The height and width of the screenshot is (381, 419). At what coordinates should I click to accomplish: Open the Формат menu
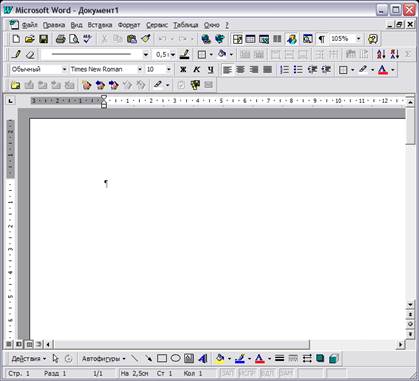129,25
